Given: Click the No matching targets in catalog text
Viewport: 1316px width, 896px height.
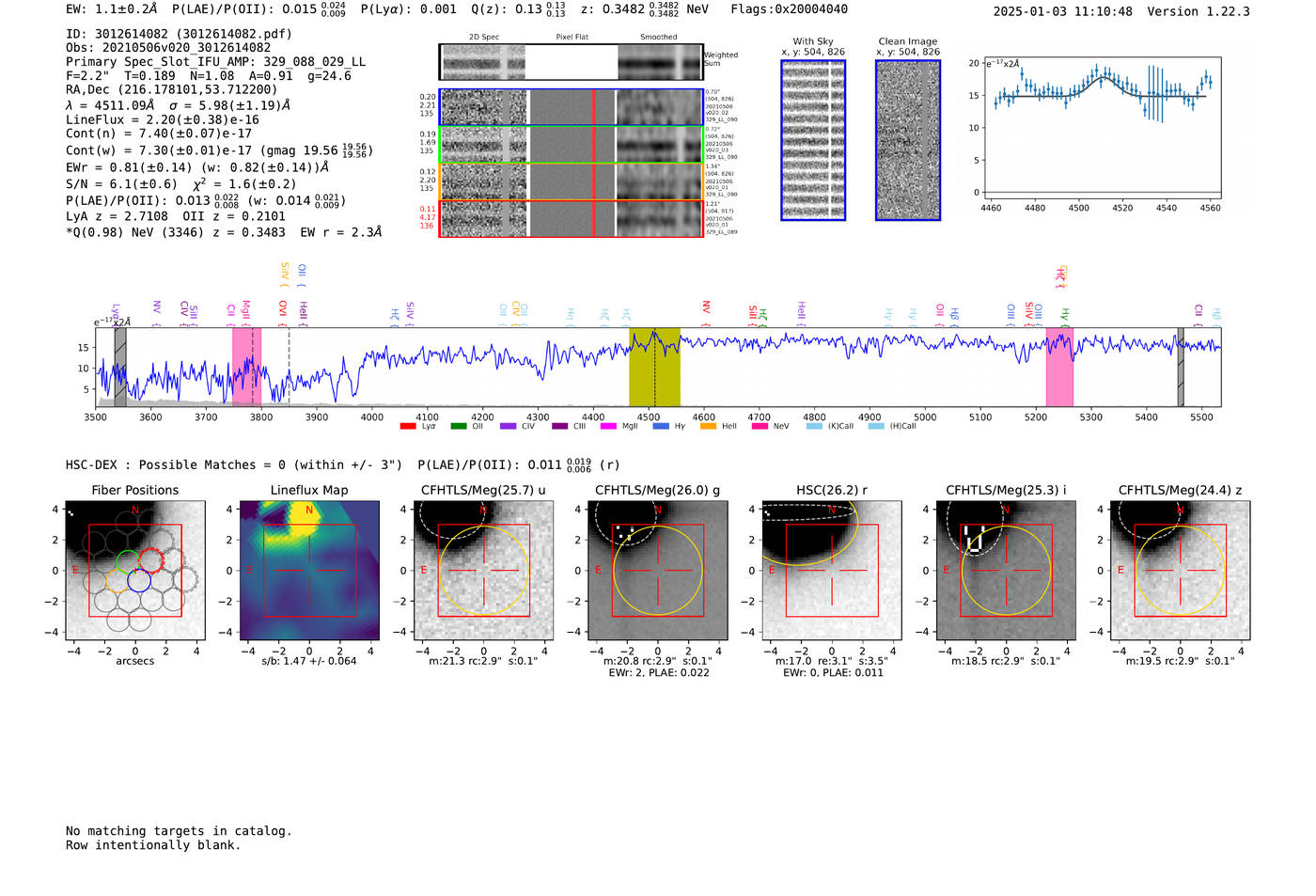Looking at the screenshot, I should (179, 831).
